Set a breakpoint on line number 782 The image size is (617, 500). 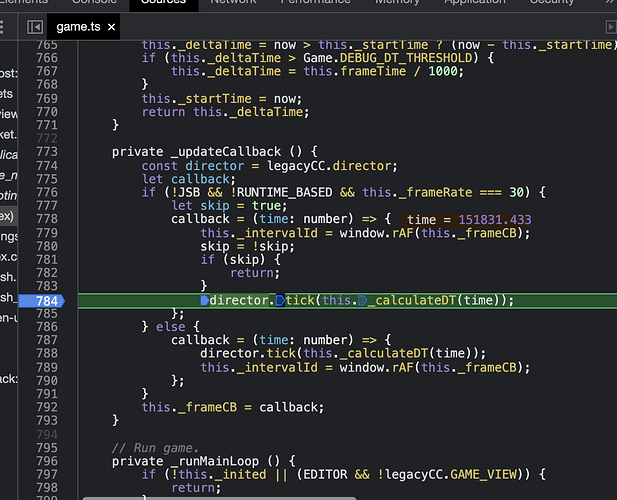47,273
